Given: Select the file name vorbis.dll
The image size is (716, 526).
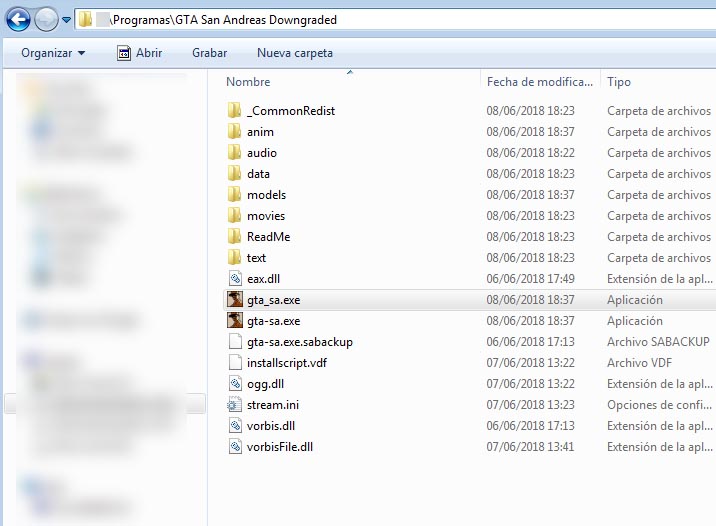Looking at the screenshot, I should tap(271, 426).
